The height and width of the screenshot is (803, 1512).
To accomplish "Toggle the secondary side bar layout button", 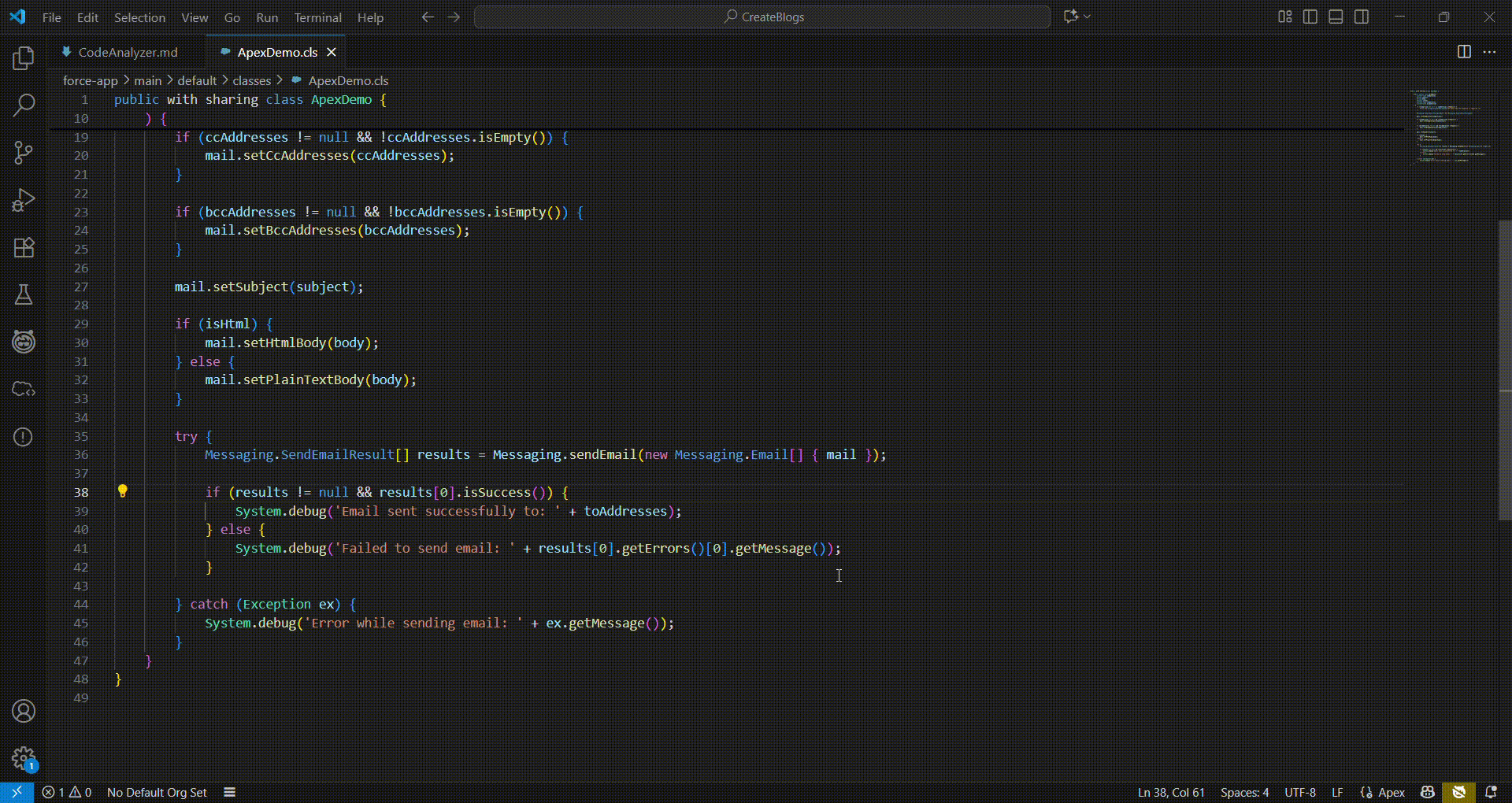I will coord(1361,17).
